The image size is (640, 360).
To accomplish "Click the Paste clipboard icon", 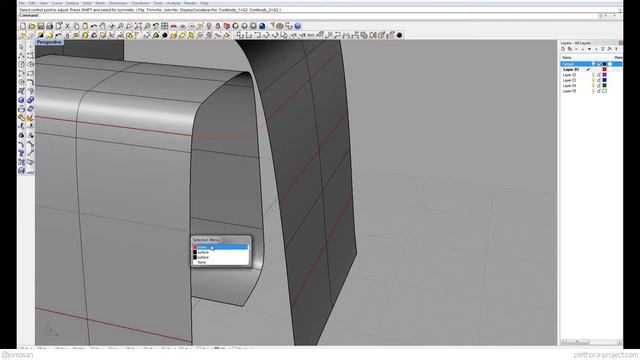I will [85, 26].
